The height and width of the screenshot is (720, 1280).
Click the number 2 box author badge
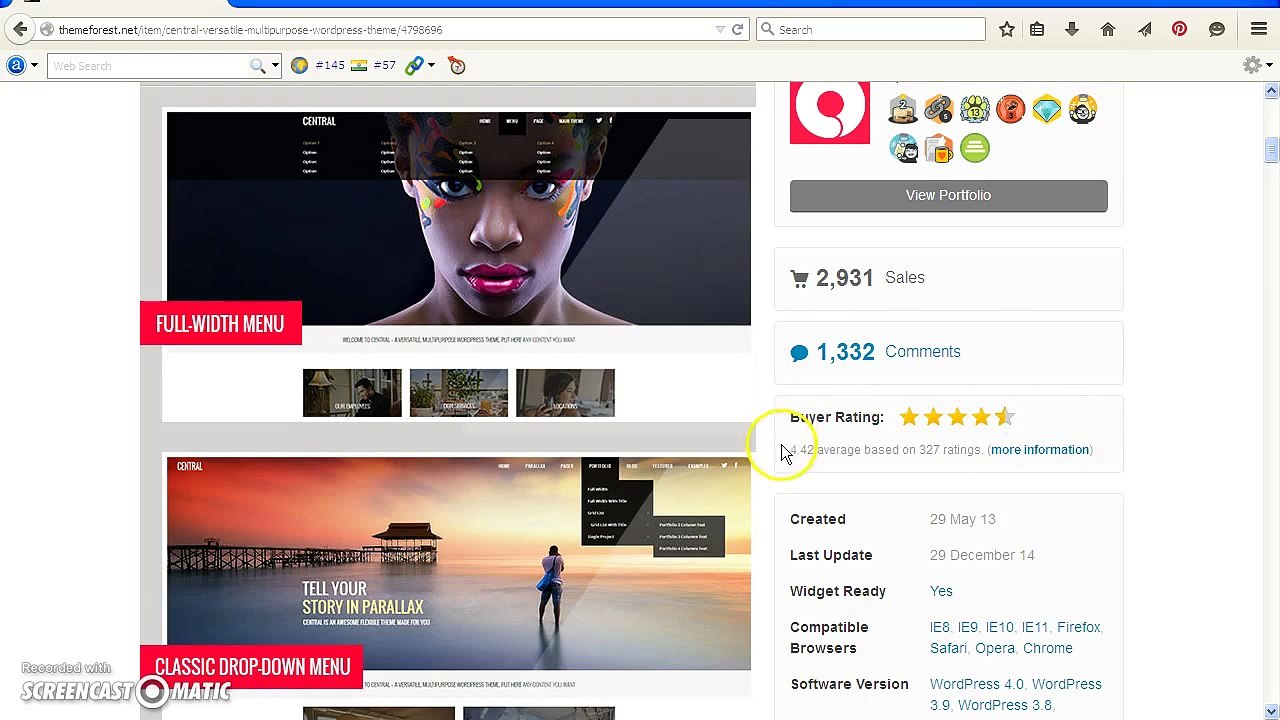903,109
